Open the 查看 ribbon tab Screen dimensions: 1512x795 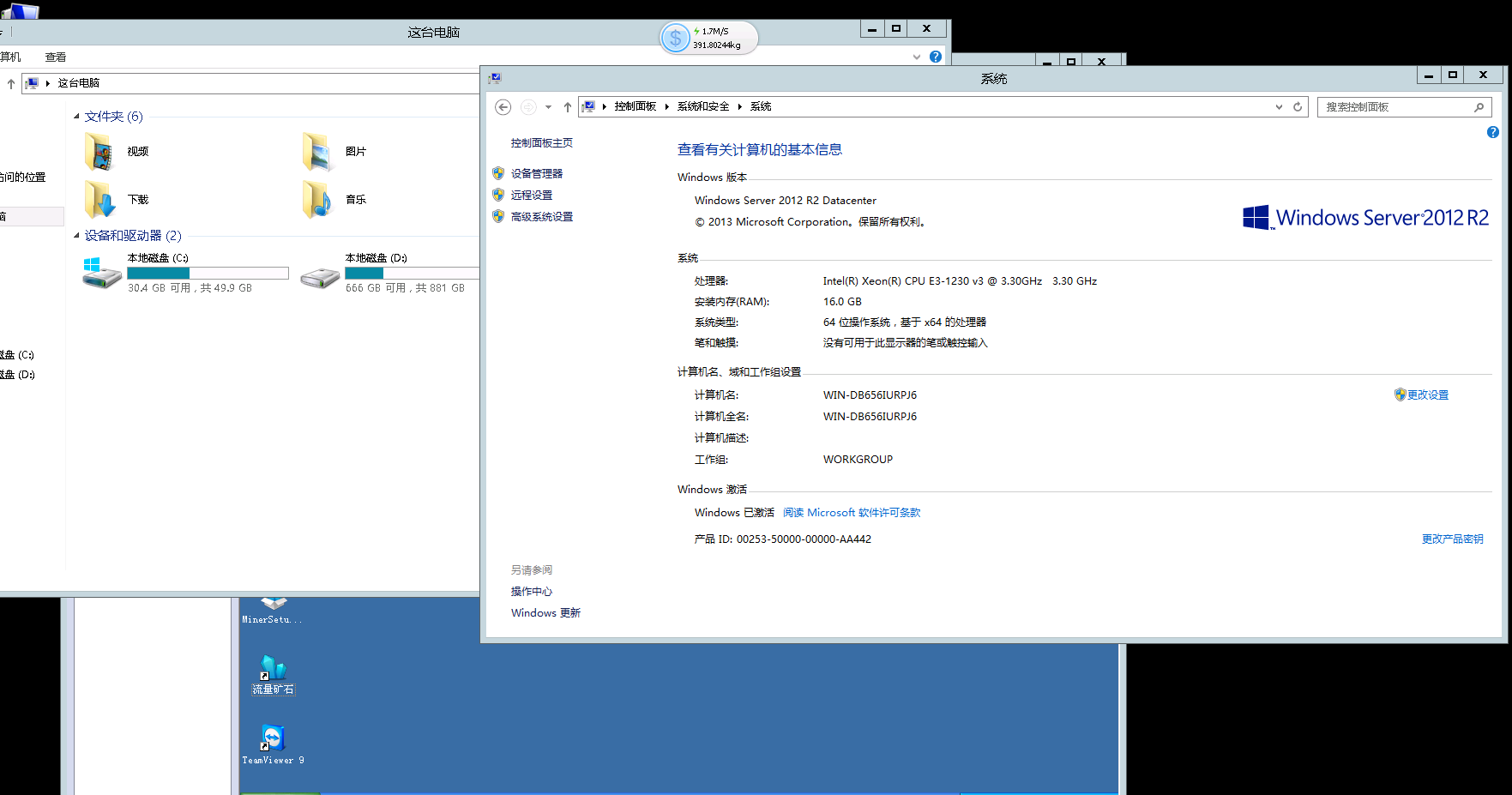click(x=56, y=57)
